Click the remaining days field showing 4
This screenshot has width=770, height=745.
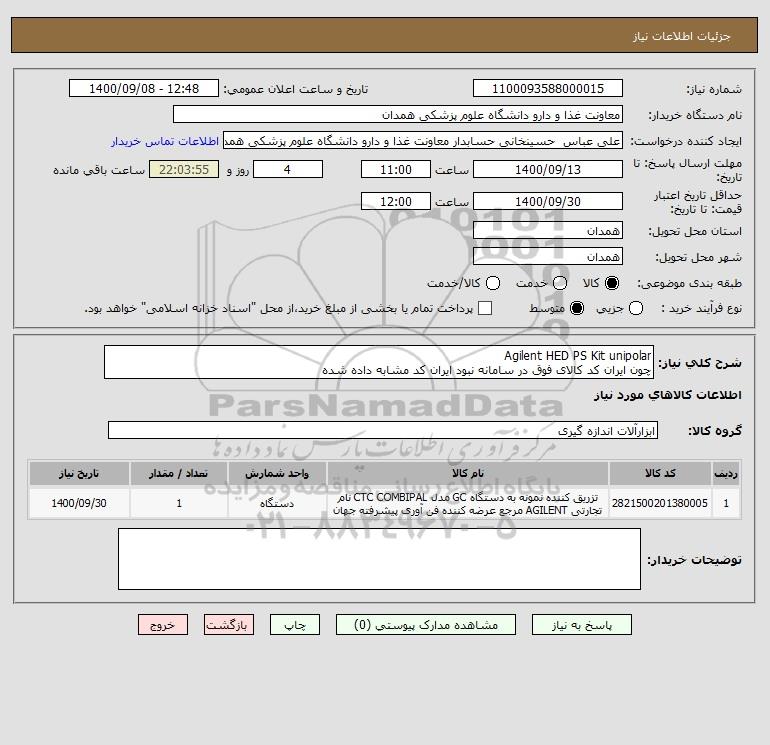[288, 169]
